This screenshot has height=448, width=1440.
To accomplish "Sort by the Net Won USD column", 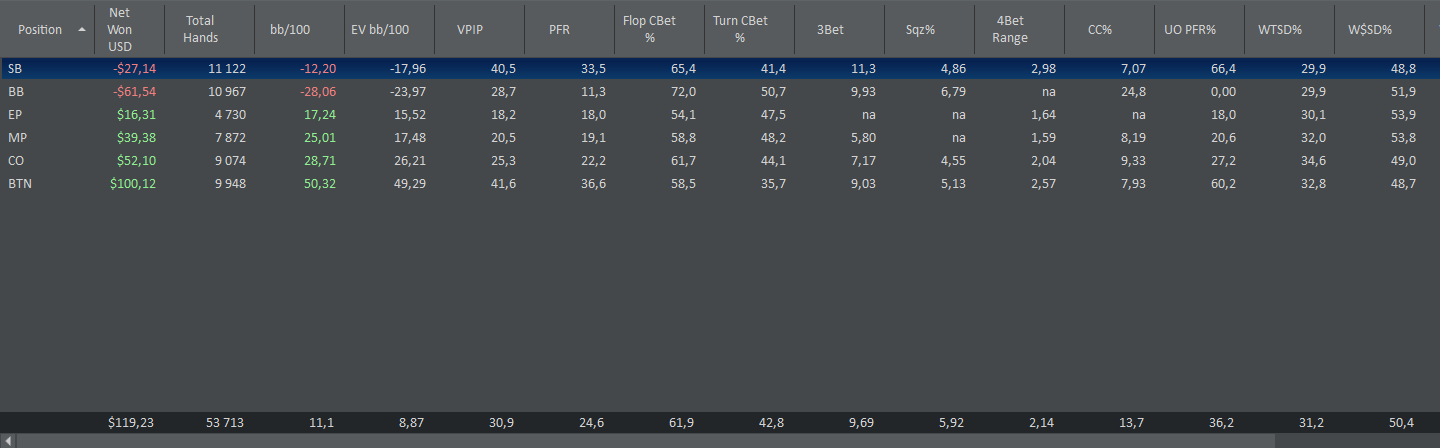I will 120,29.
